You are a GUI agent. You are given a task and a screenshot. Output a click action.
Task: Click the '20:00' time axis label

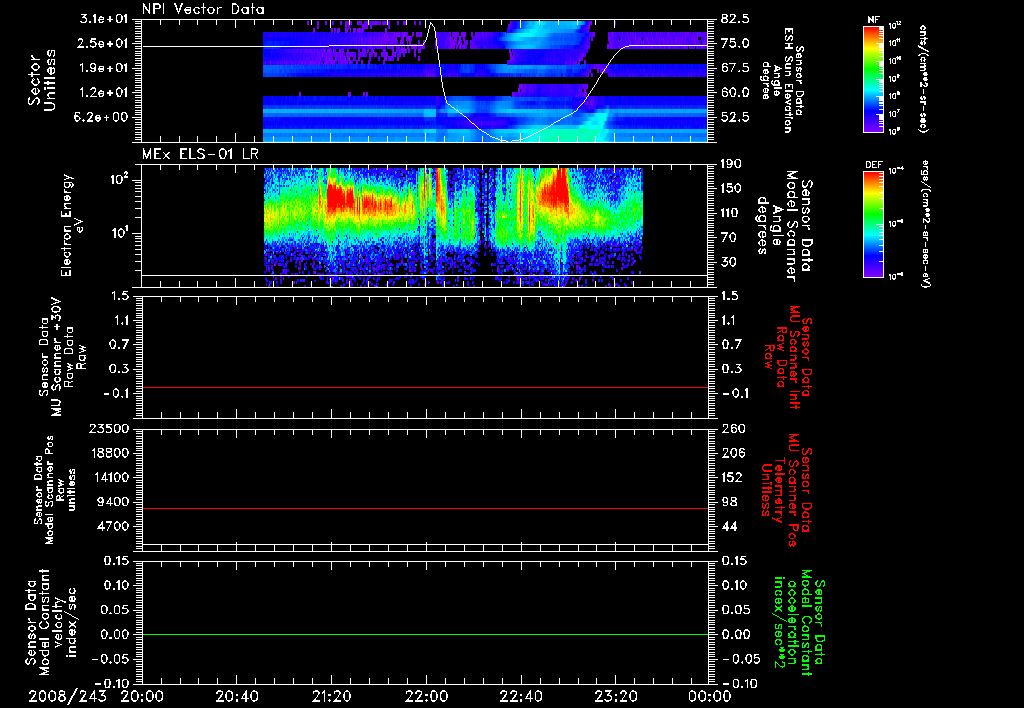click(x=142, y=696)
